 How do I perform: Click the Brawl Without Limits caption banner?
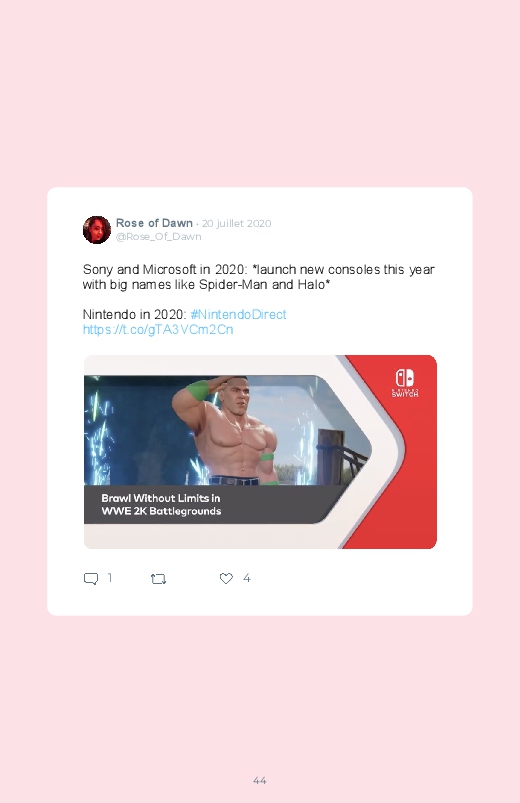point(205,504)
